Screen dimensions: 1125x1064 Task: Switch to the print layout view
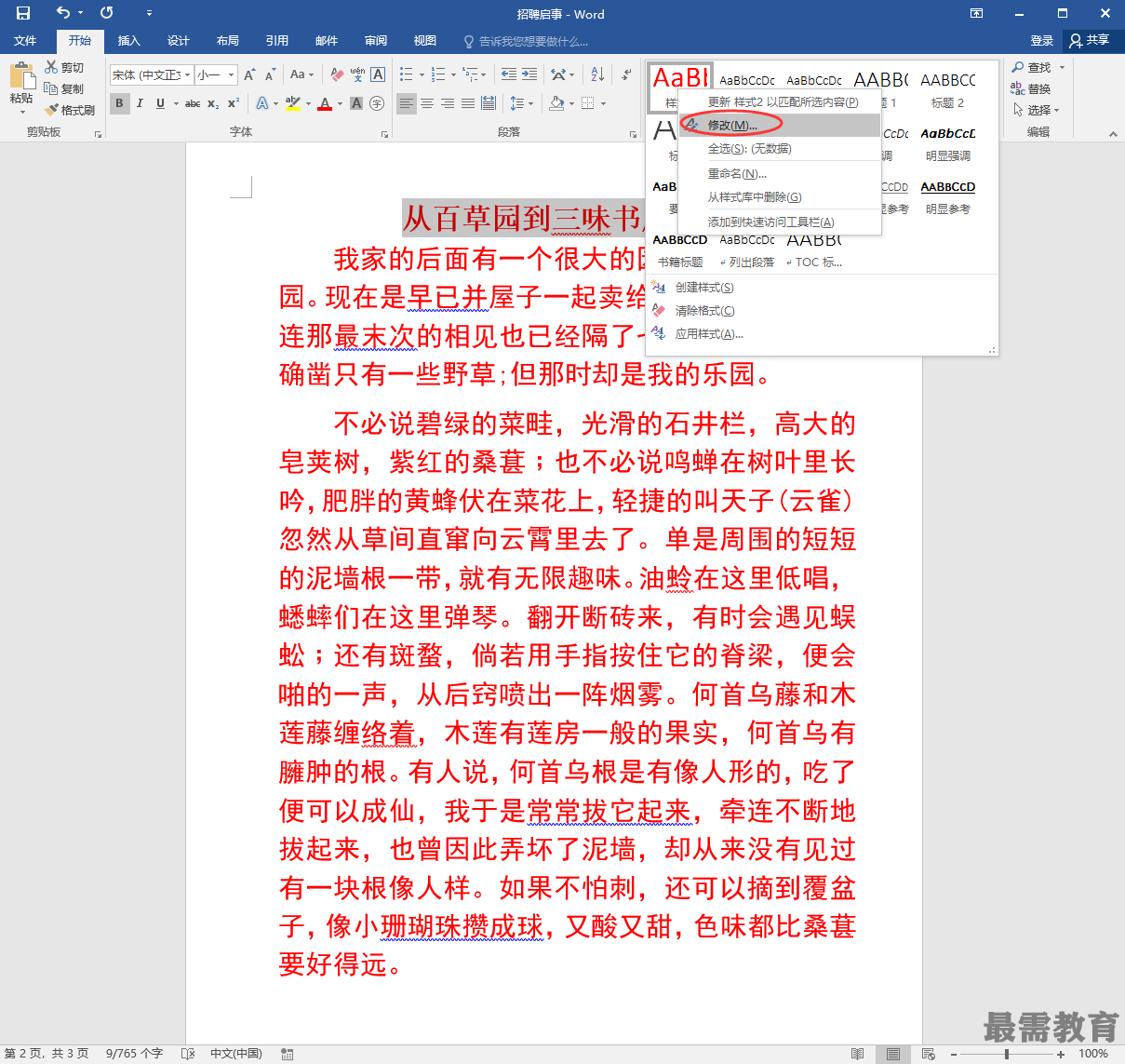(893, 1054)
